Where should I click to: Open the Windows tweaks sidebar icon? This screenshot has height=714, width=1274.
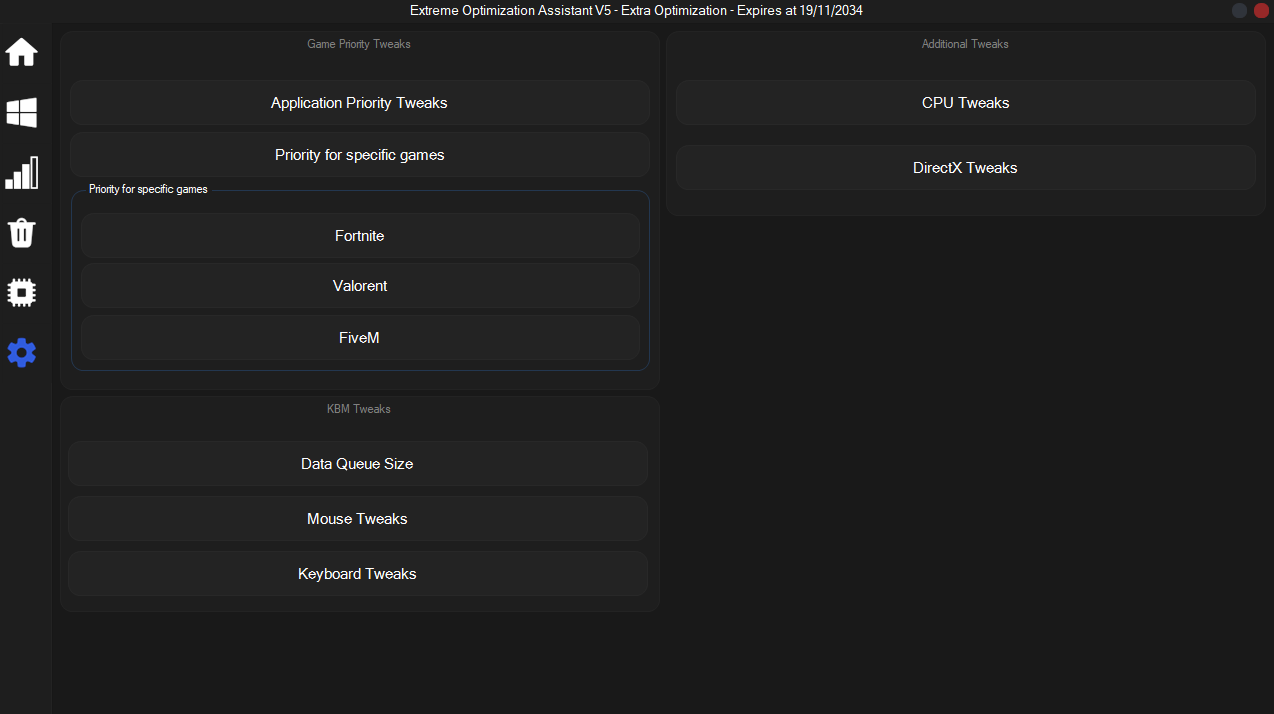22,113
